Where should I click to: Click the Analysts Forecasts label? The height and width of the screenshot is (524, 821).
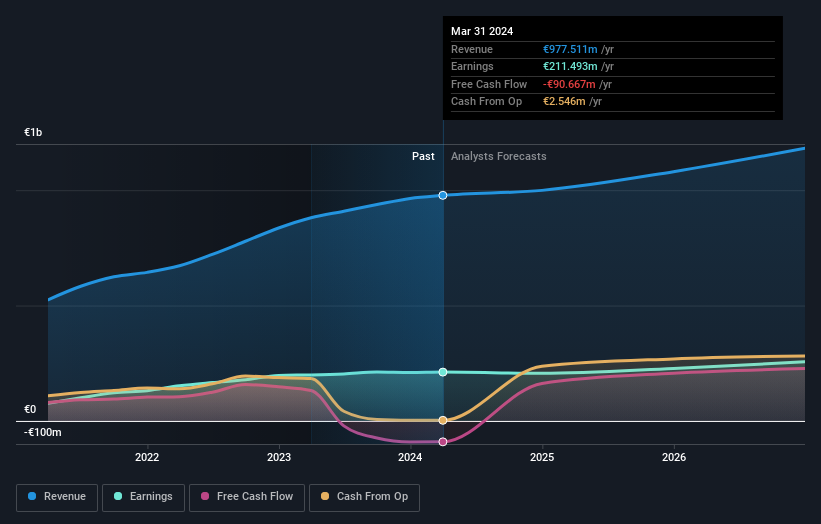click(x=498, y=157)
